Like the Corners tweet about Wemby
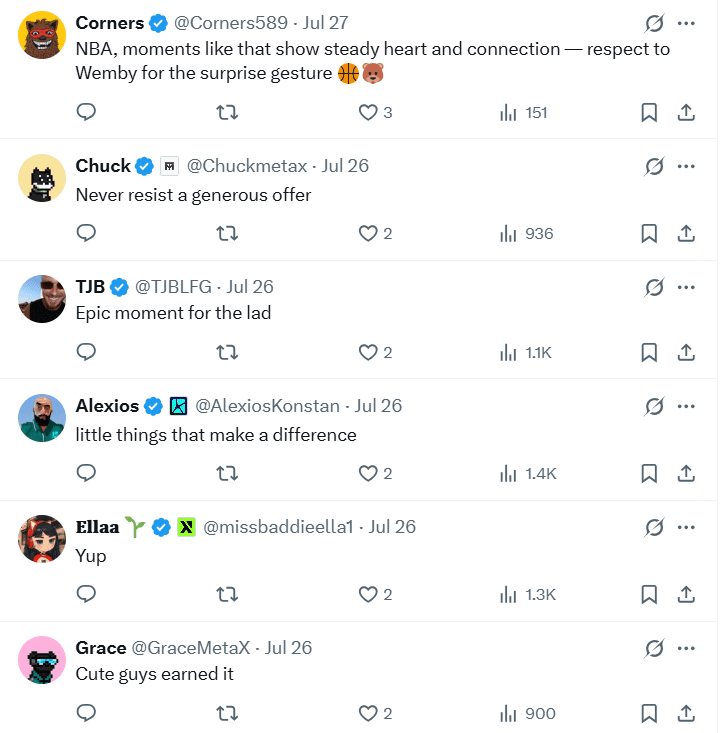The width and height of the screenshot is (725, 733). point(374,113)
